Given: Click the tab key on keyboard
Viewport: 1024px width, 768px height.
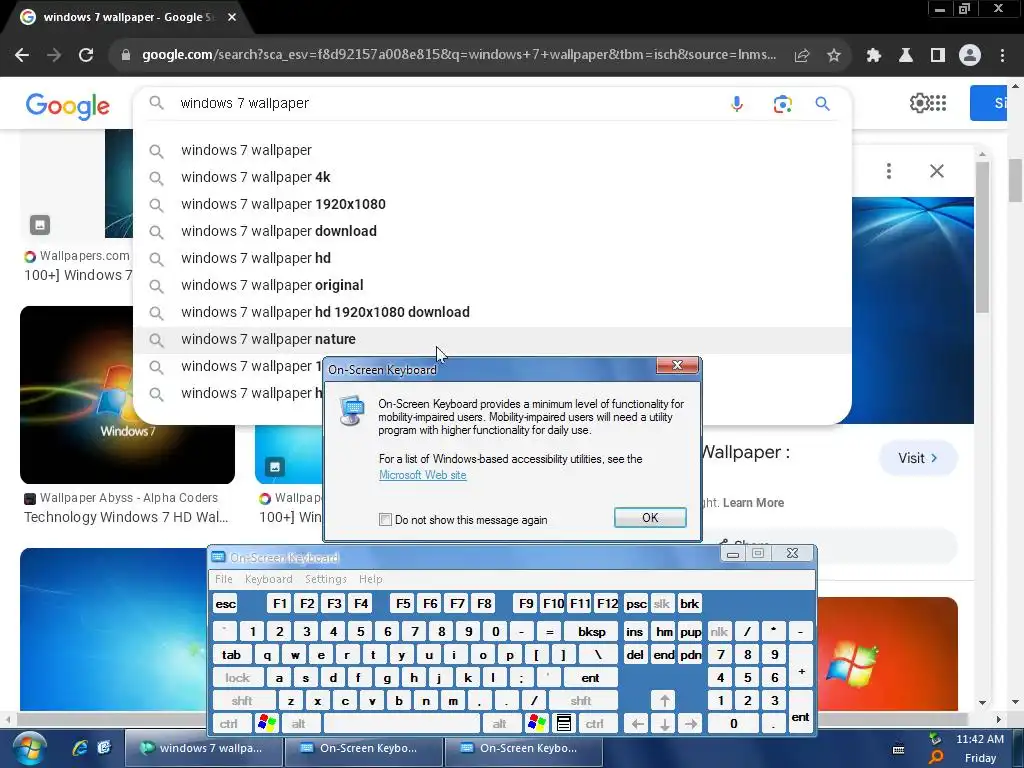Looking at the screenshot, I should click(231, 655).
